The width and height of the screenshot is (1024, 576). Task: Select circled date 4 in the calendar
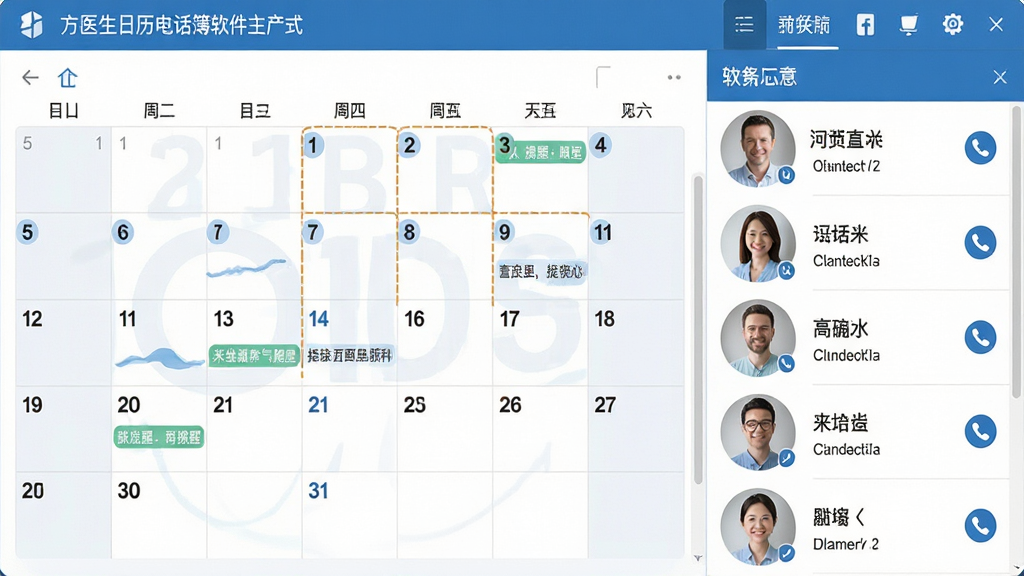coord(601,145)
